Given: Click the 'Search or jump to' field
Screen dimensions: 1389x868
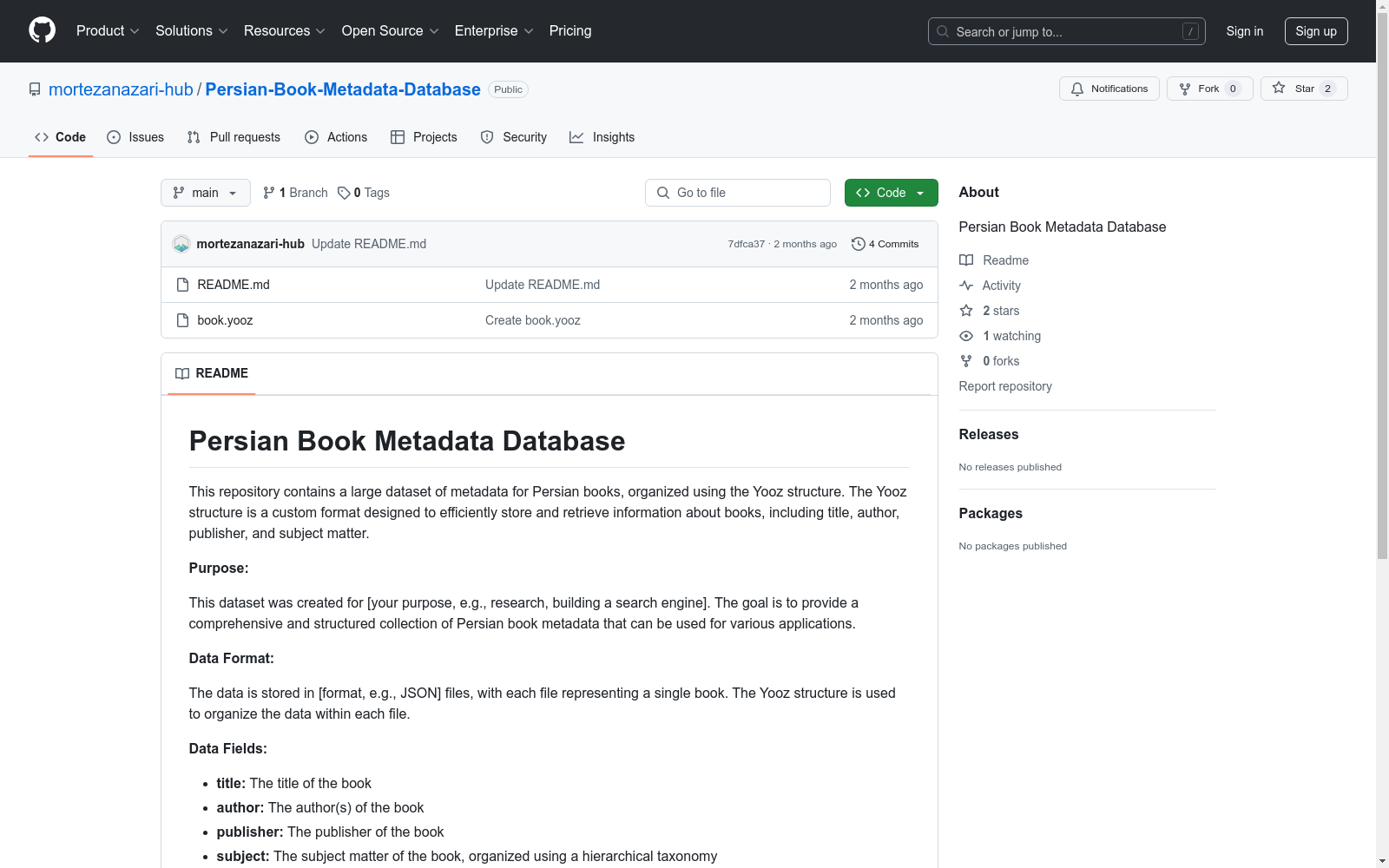Looking at the screenshot, I should point(1067,31).
